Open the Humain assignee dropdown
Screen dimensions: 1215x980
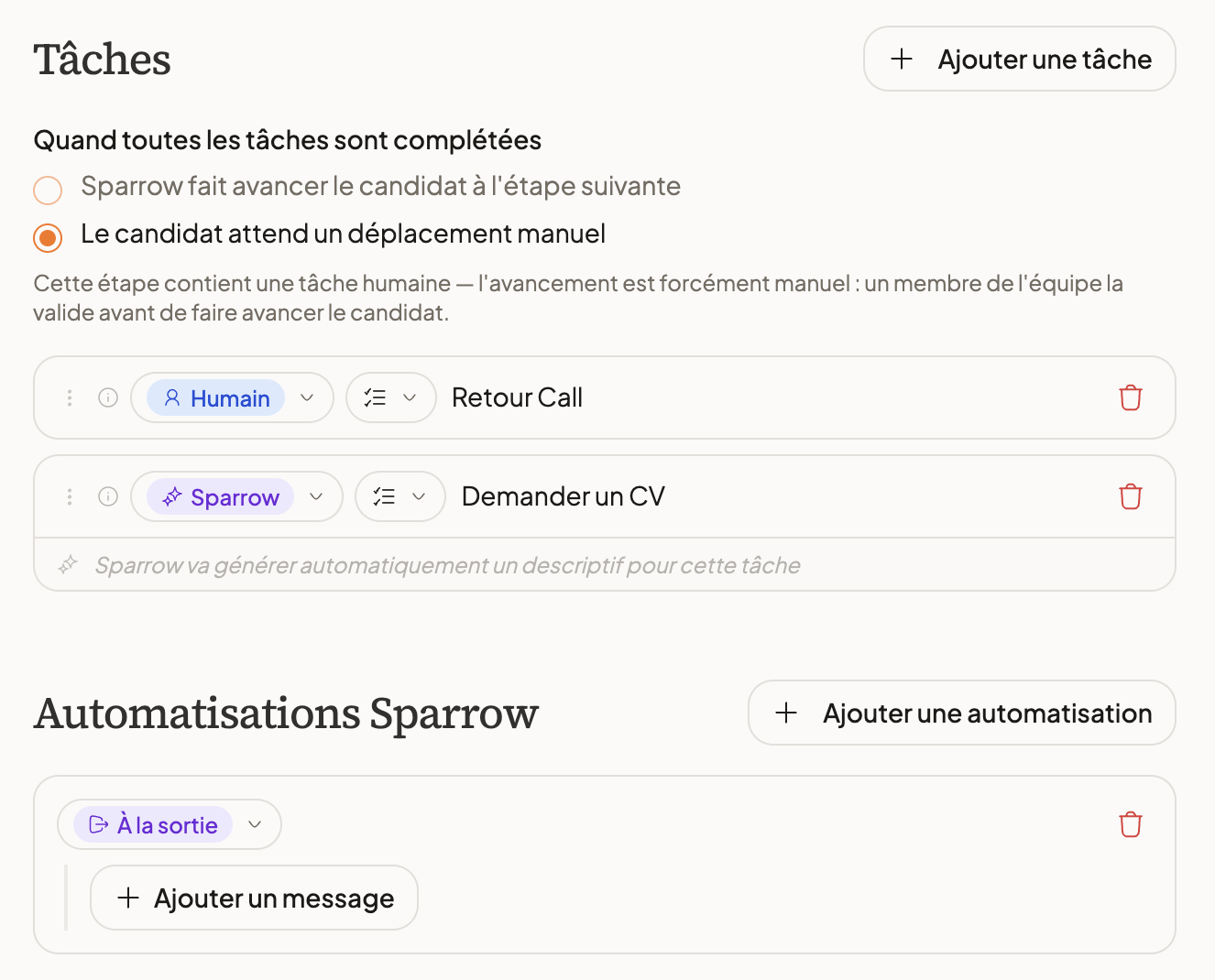(x=233, y=397)
